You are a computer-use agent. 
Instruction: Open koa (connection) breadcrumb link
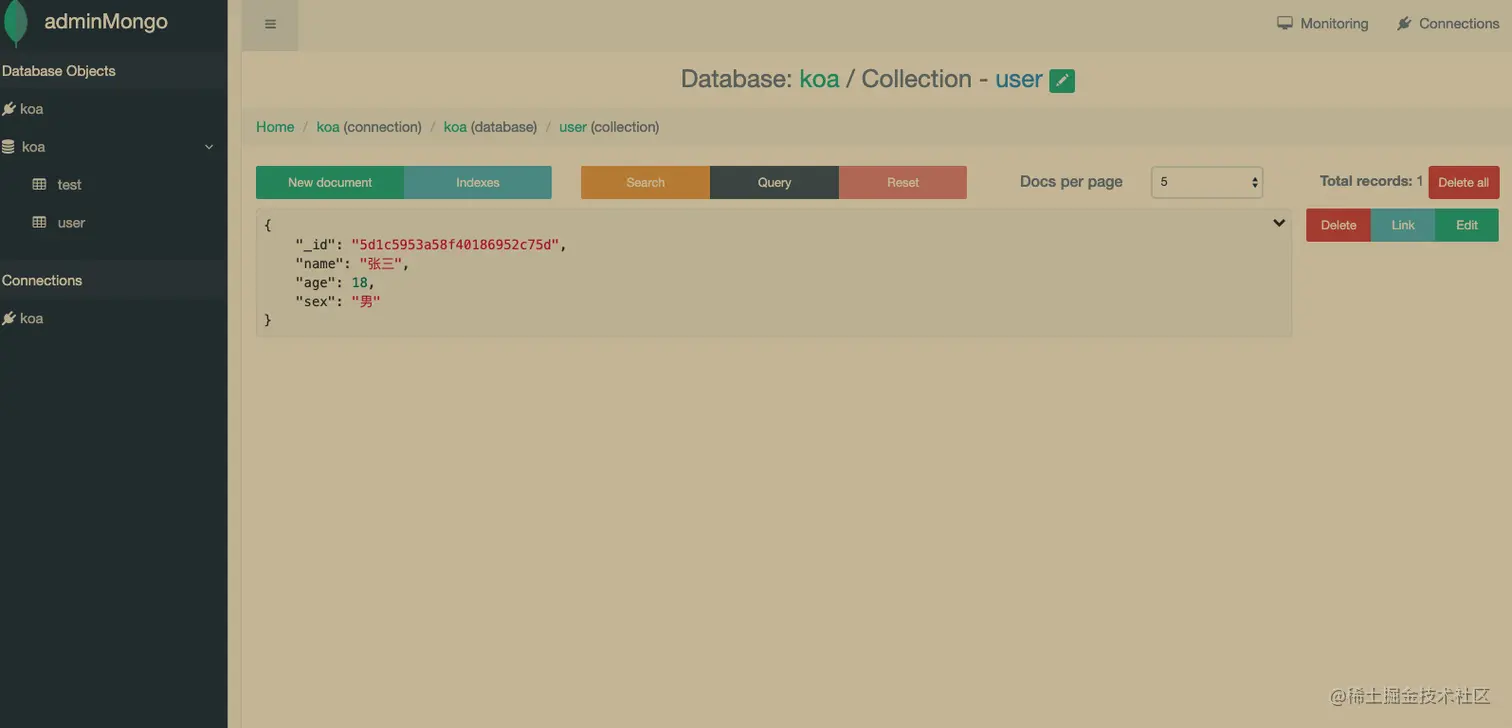(328, 127)
